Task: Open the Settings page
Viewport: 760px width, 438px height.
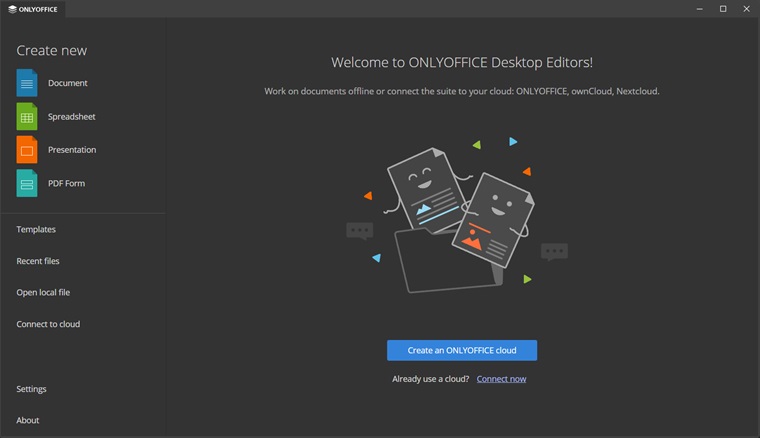Action: coord(32,389)
